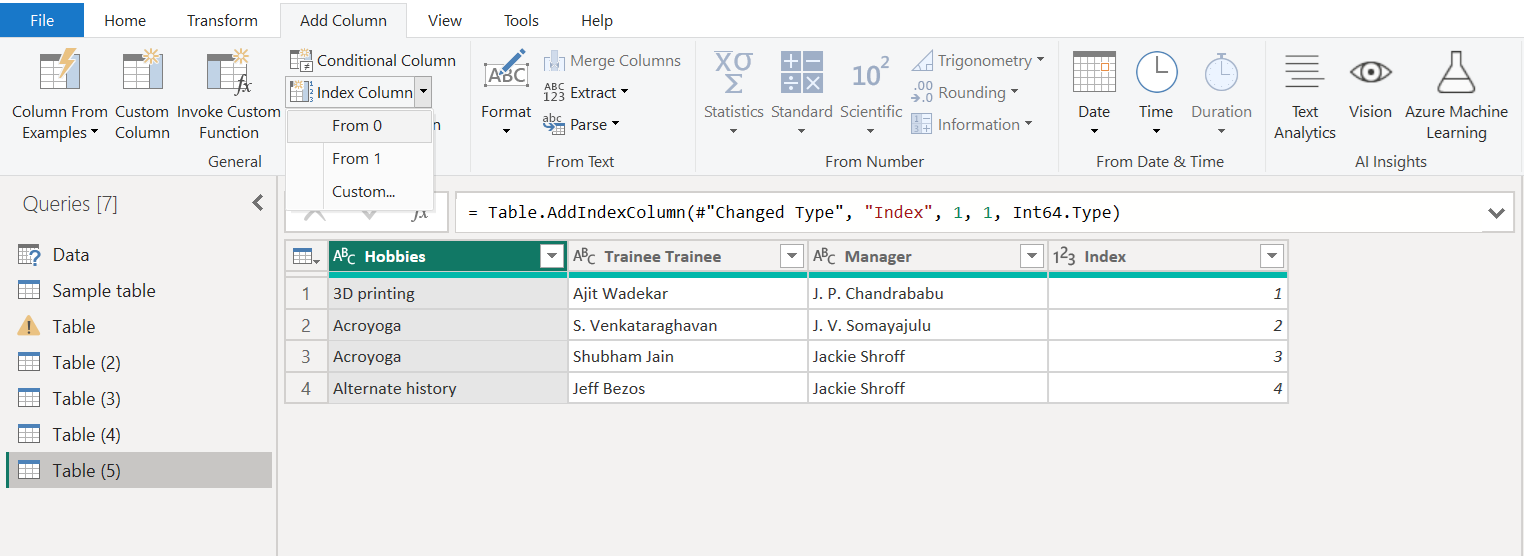
Task: Click the Statistics sigma icon
Action: coord(733,72)
